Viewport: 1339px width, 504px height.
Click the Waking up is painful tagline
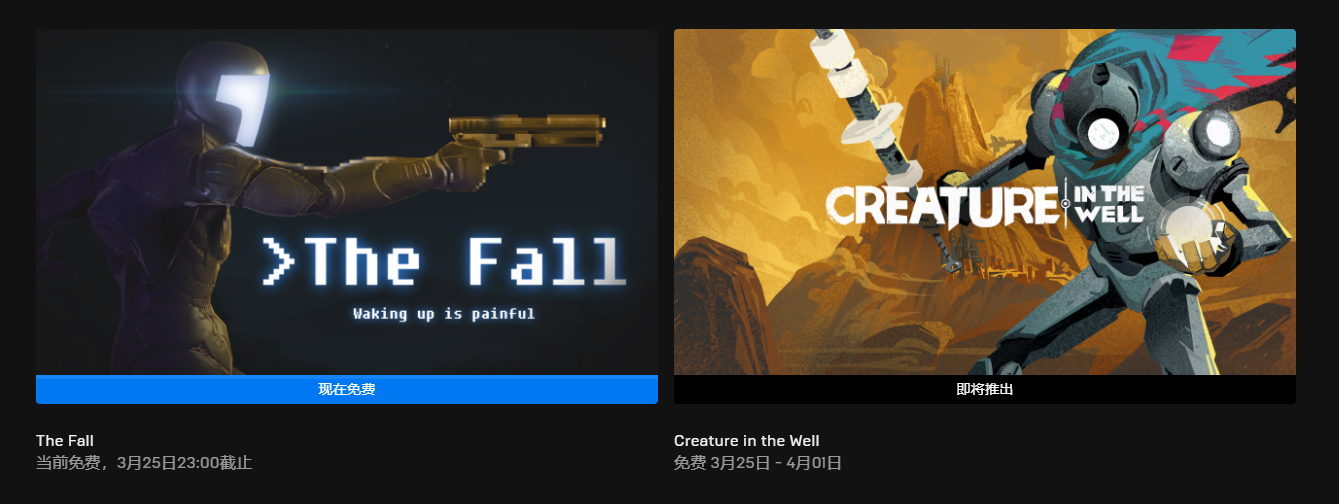(x=444, y=314)
